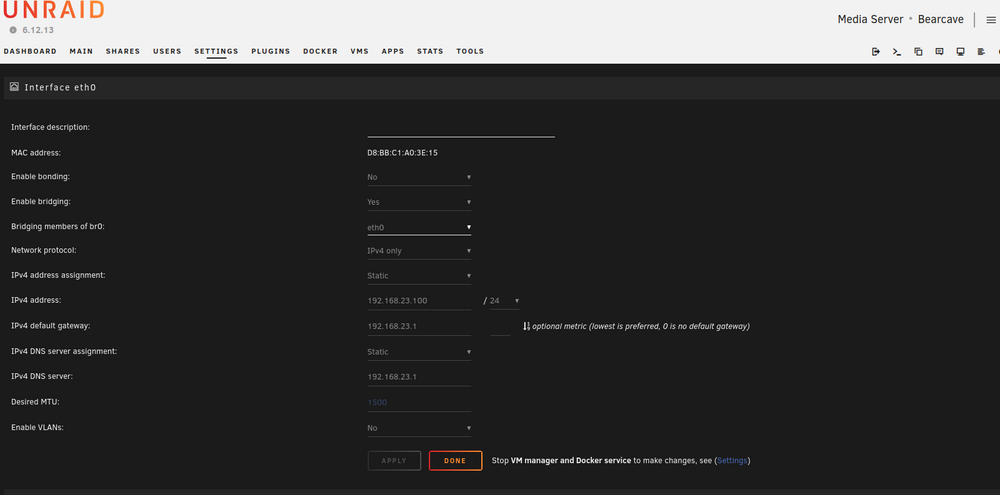The image size is (1000, 495).
Task: Open the web terminal icon
Action: (x=897, y=52)
